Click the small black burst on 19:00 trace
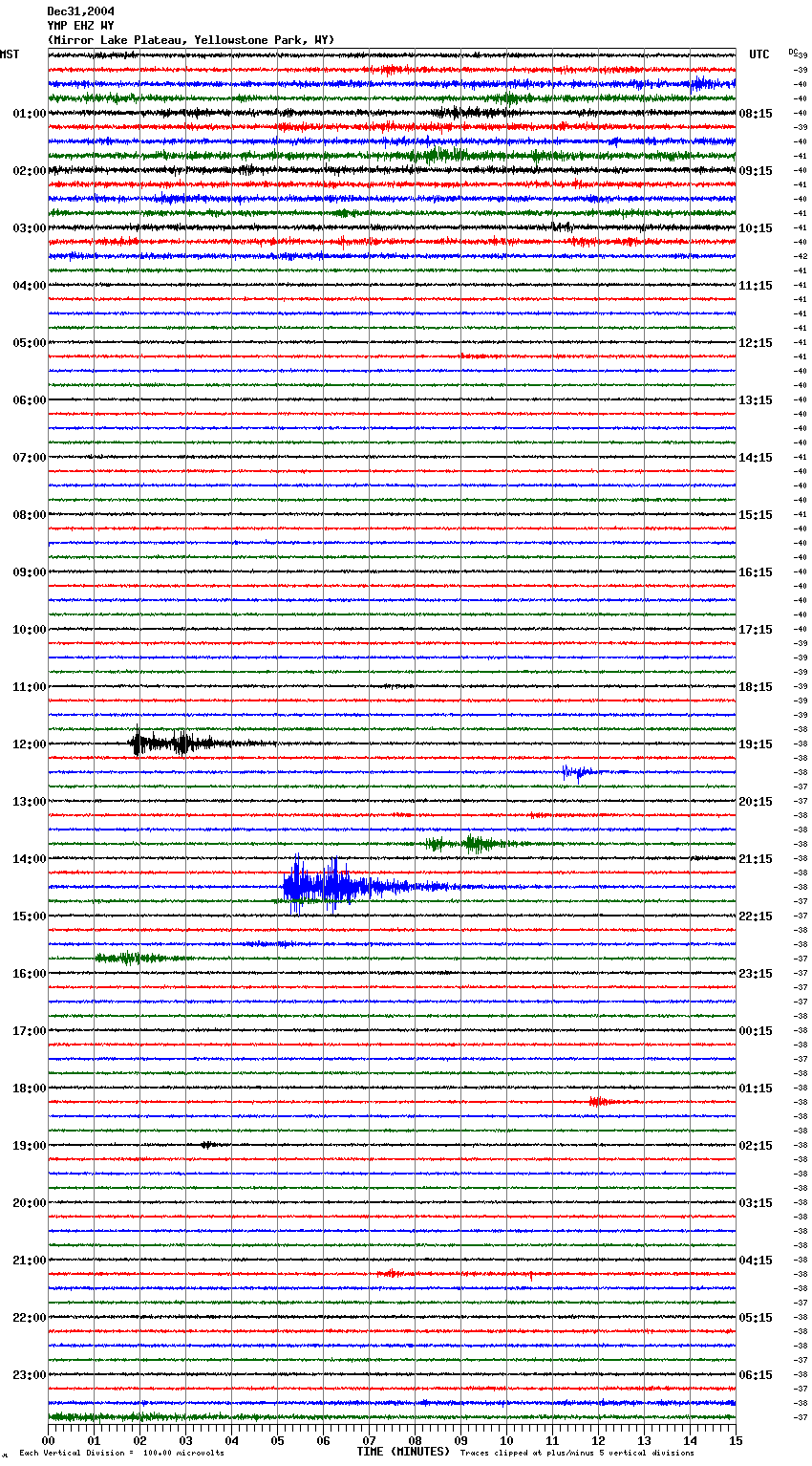812x1466 pixels. tap(209, 1144)
